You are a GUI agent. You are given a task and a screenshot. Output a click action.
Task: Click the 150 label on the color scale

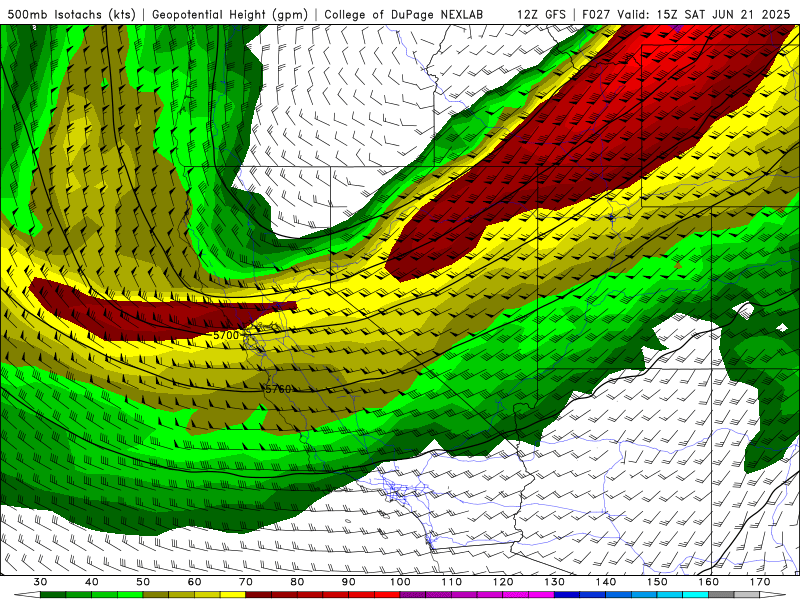click(x=657, y=582)
